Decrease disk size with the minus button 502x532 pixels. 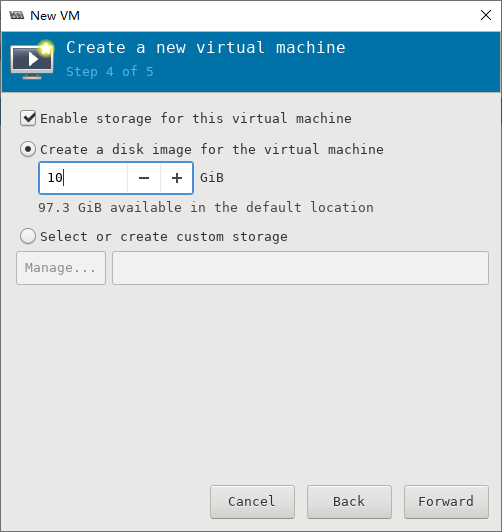pos(144,178)
